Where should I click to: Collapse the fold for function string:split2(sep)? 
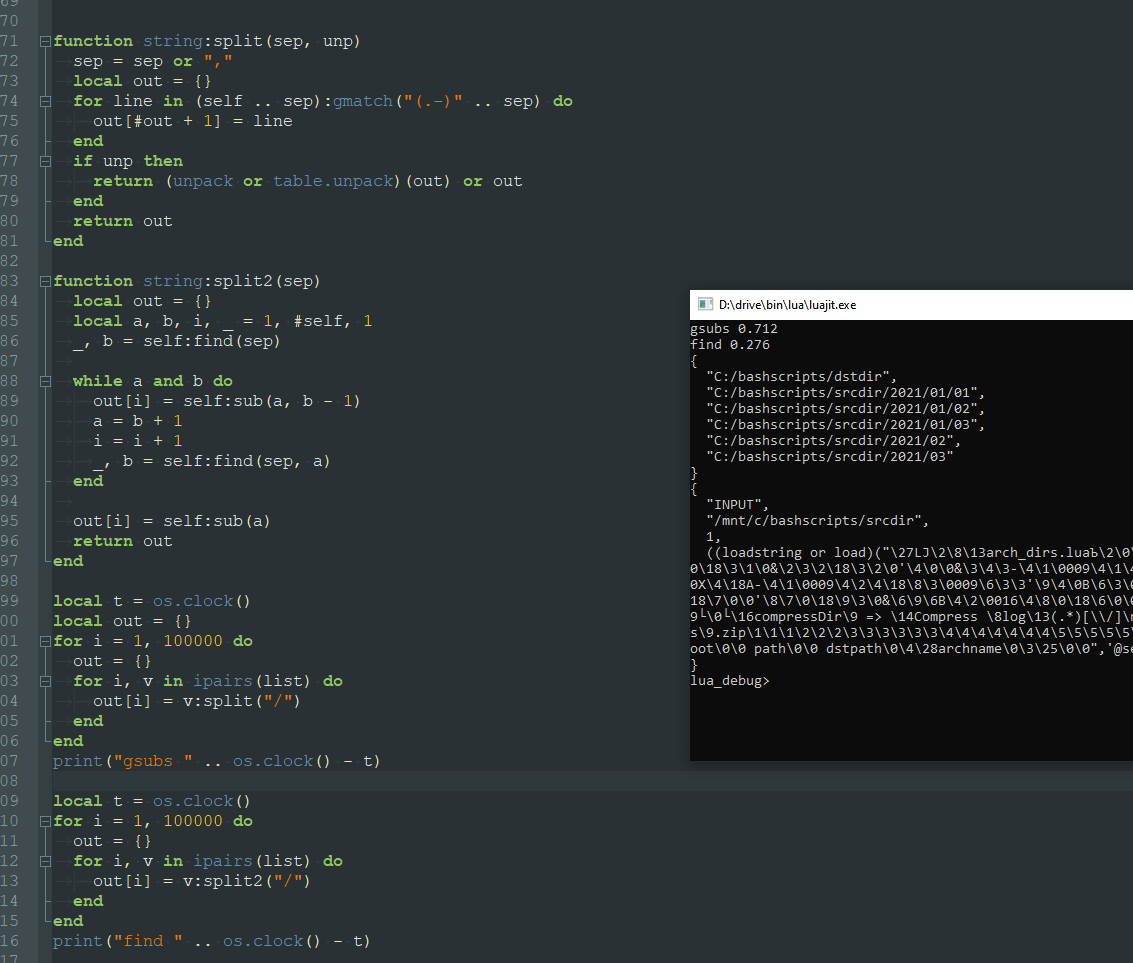point(45,281)
